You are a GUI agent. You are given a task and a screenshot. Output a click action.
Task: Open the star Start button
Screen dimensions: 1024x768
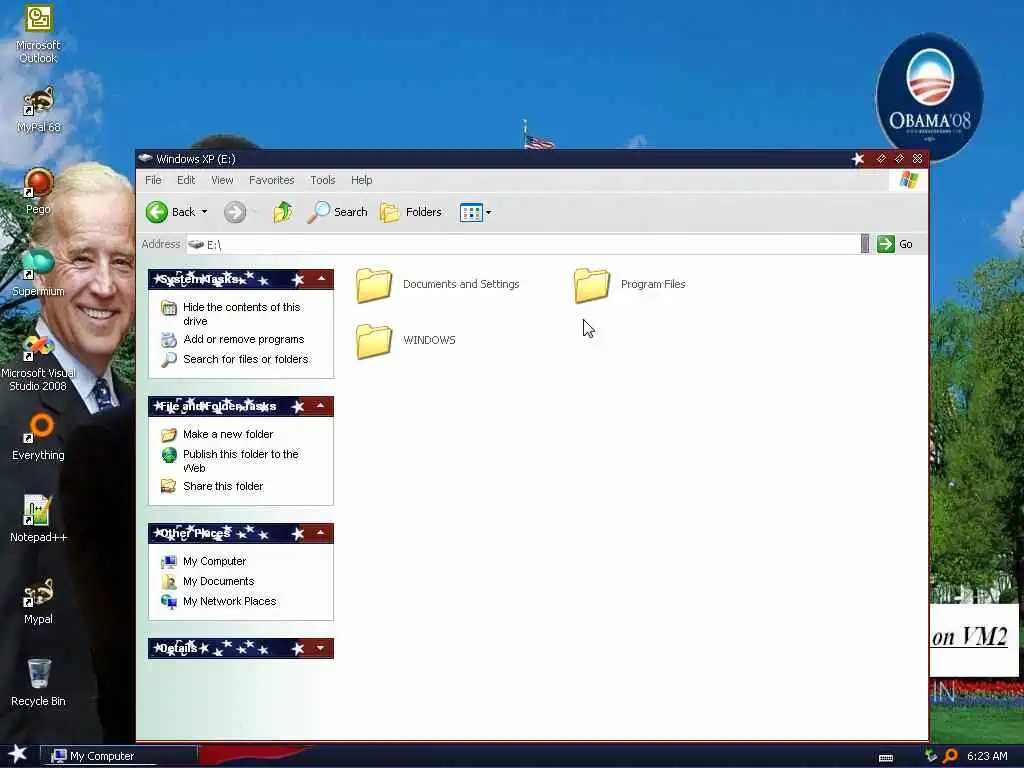click(18, 754)
